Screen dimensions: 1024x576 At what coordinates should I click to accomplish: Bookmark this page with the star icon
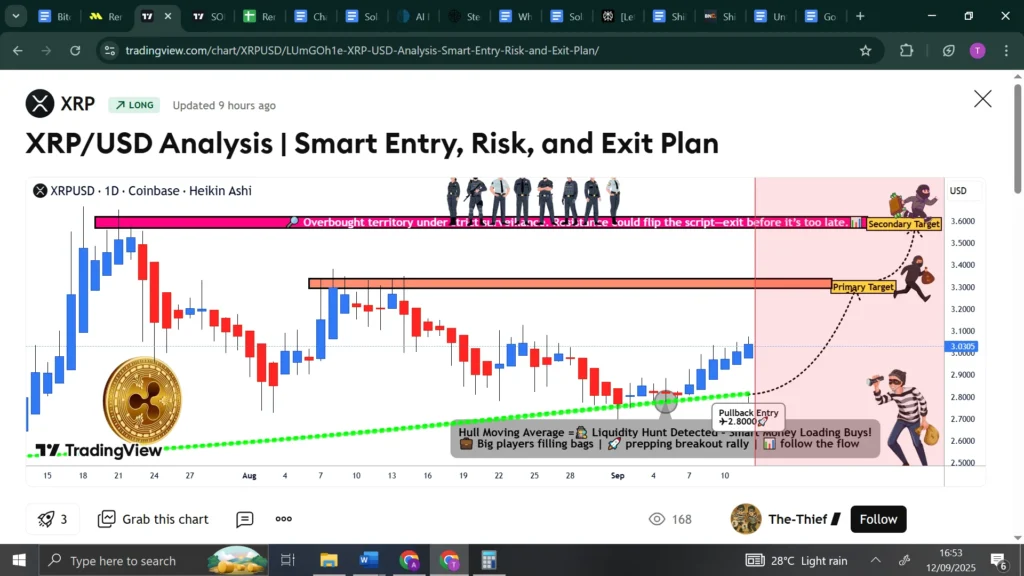[x=865, y=50]
